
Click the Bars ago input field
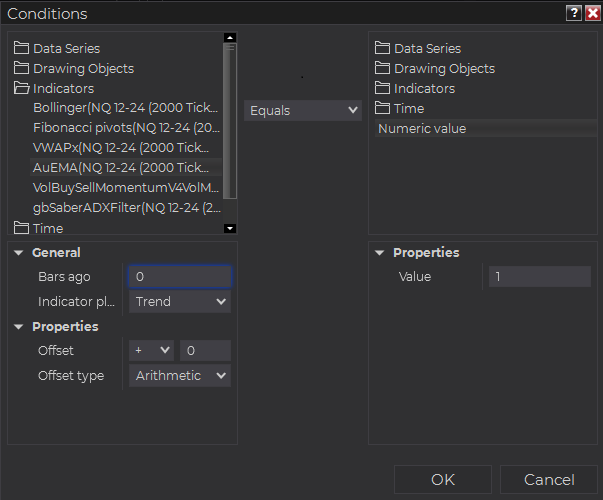click(180, 276)
